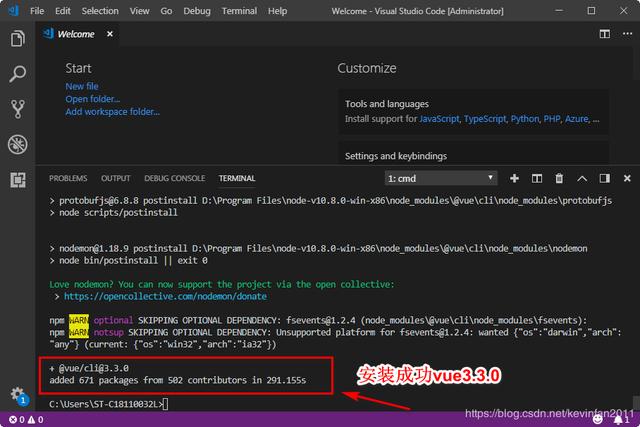Image resolution: width=640 pixels, height=427 pixels.
Task: Click the 'node scripts/postinstall' line
Action: coord(114,212)
